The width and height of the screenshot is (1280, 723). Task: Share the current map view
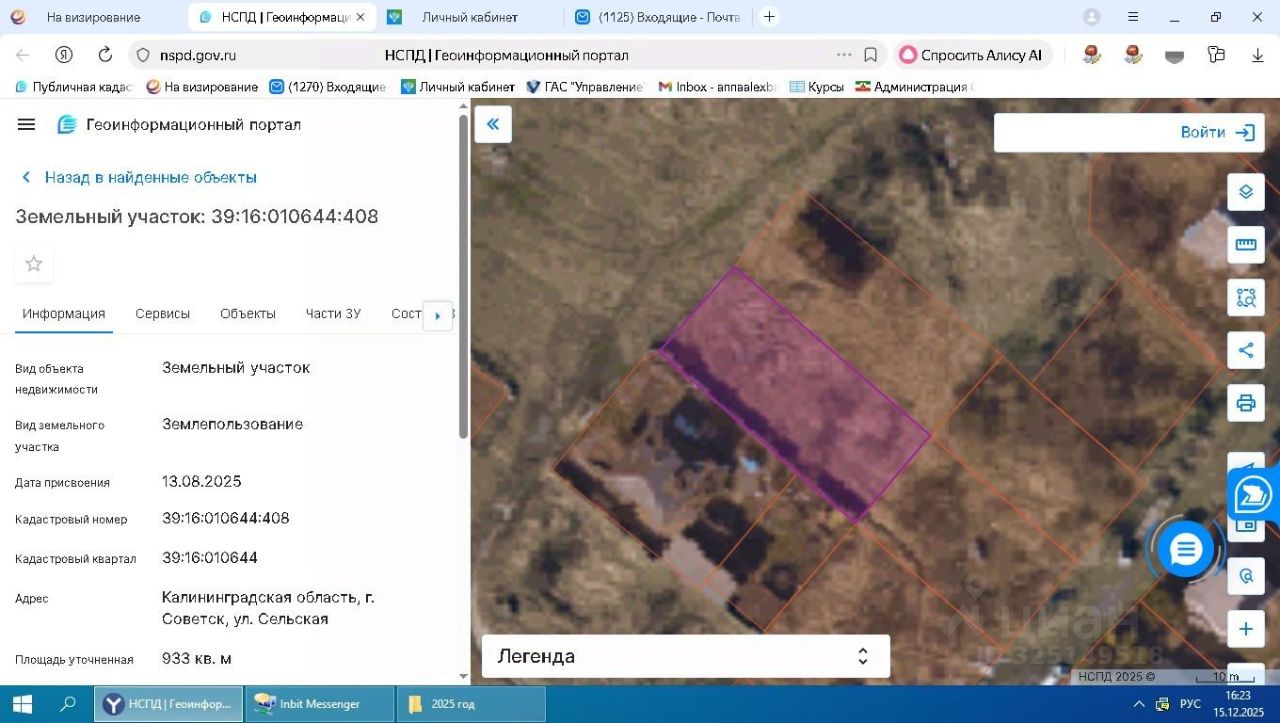1246,350
